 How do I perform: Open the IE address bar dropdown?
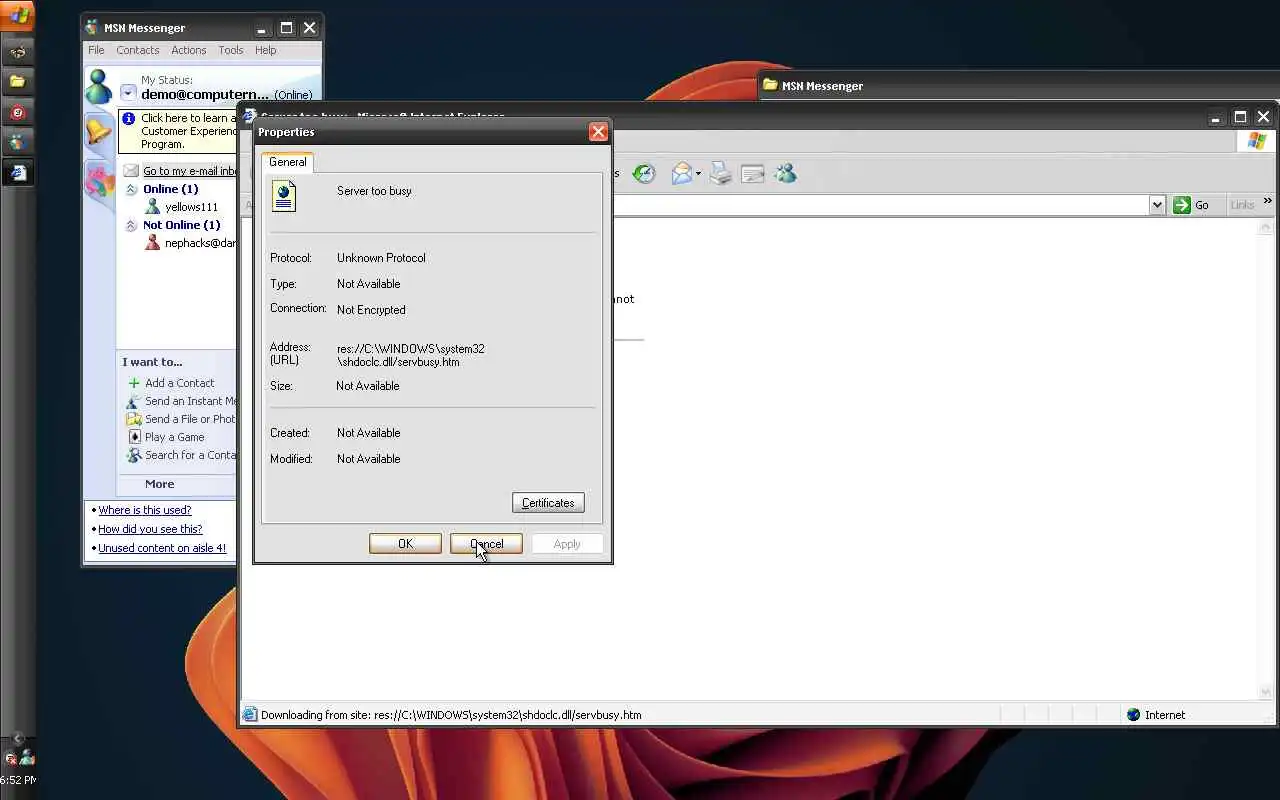tap(1157, 205)
